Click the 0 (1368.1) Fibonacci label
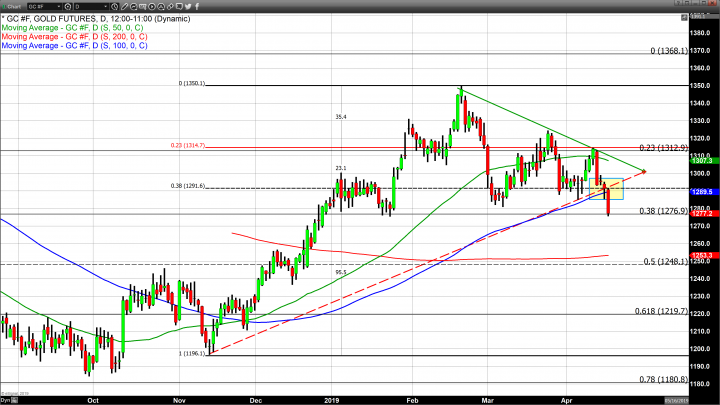The image size is (720, 405). [669, 51]
